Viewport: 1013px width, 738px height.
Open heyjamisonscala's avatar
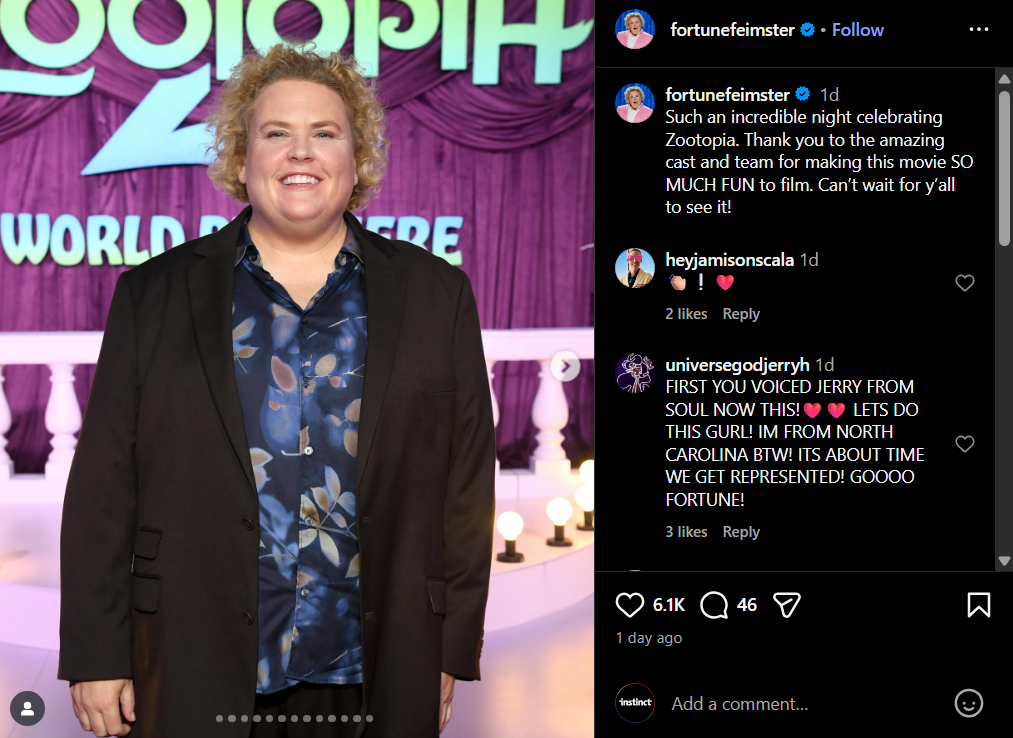coord(634,268)
